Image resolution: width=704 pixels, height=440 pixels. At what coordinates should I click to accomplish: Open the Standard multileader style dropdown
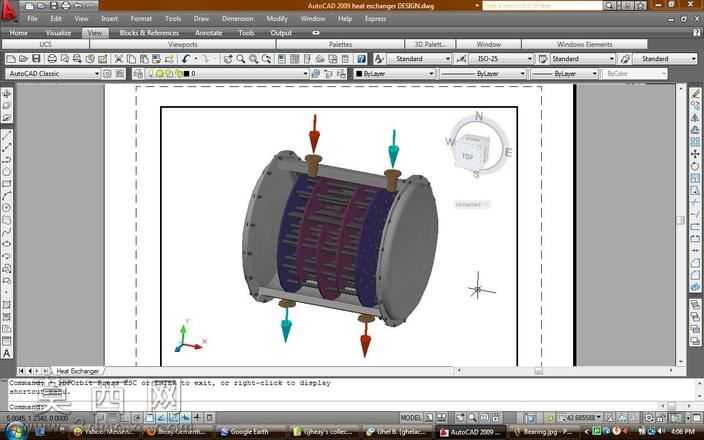click(665, 59)
